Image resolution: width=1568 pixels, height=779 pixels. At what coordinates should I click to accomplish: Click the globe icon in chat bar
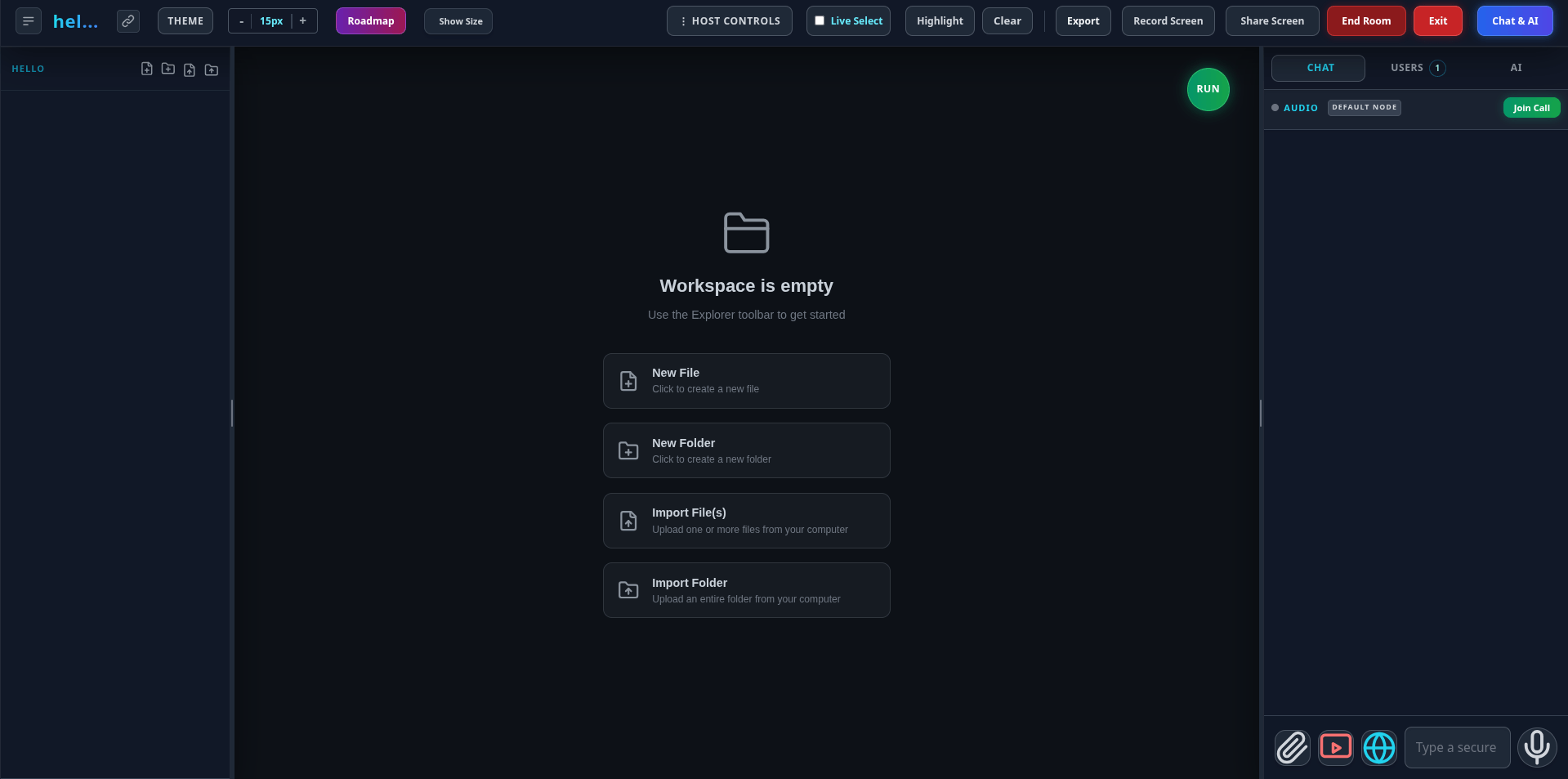pyautogui.click(x=1379, y=748)
